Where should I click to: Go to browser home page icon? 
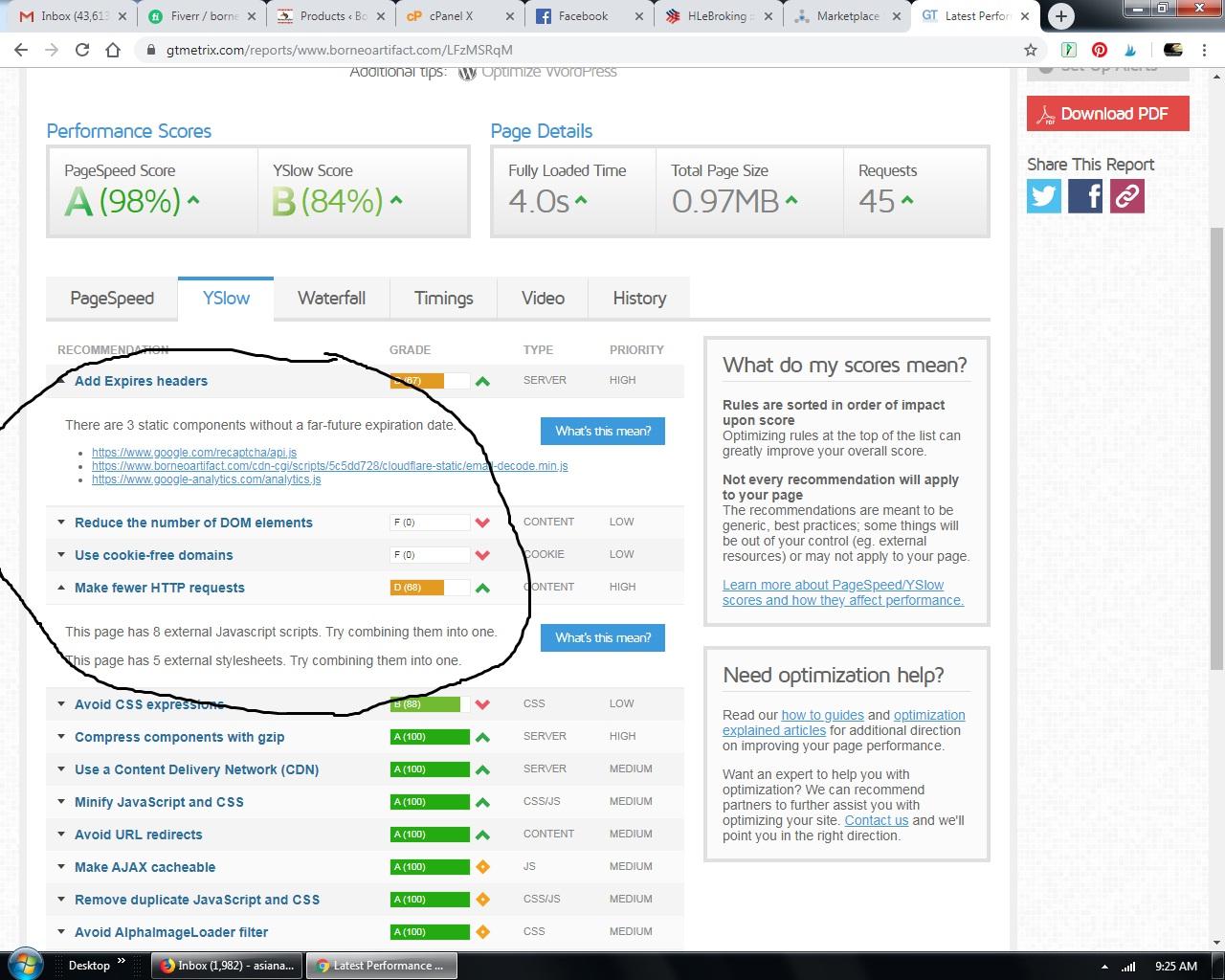coord(113,50)
